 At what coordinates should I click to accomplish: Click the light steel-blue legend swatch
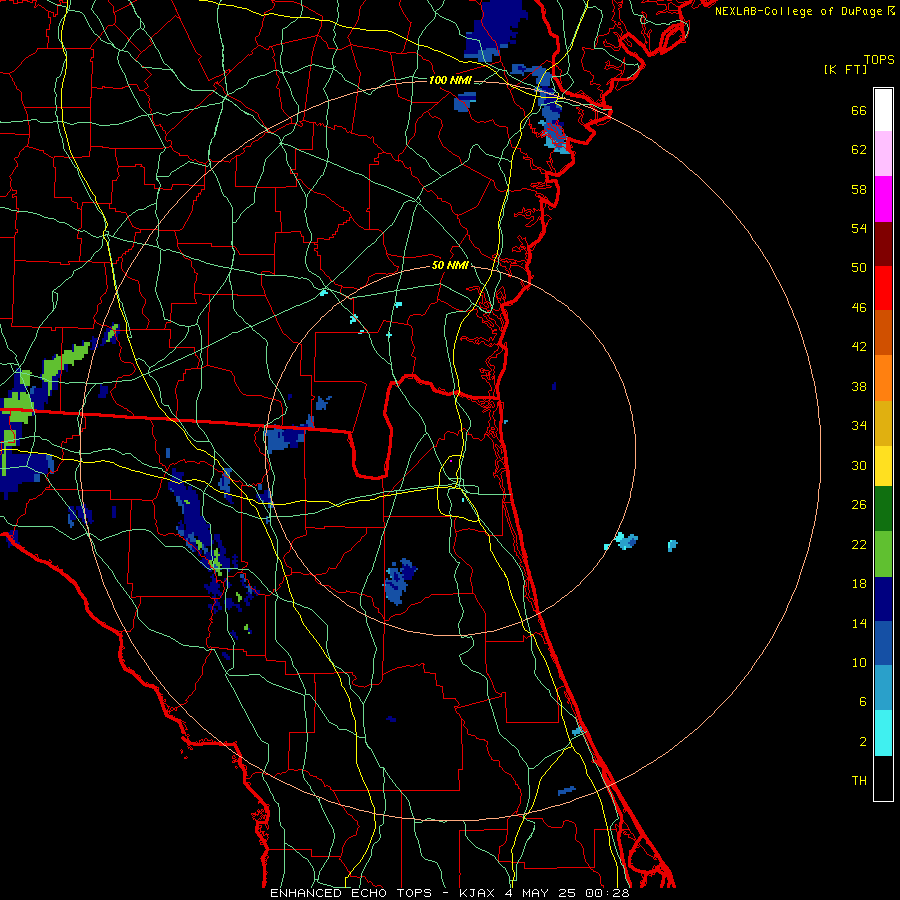(x=883, y=688)
